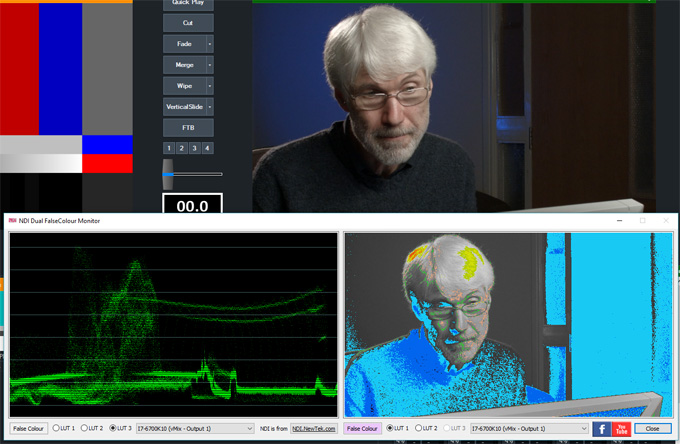Viewport: 680px width, 444px height.
Task: Select overlay channel 2 button
Action: 182,148
